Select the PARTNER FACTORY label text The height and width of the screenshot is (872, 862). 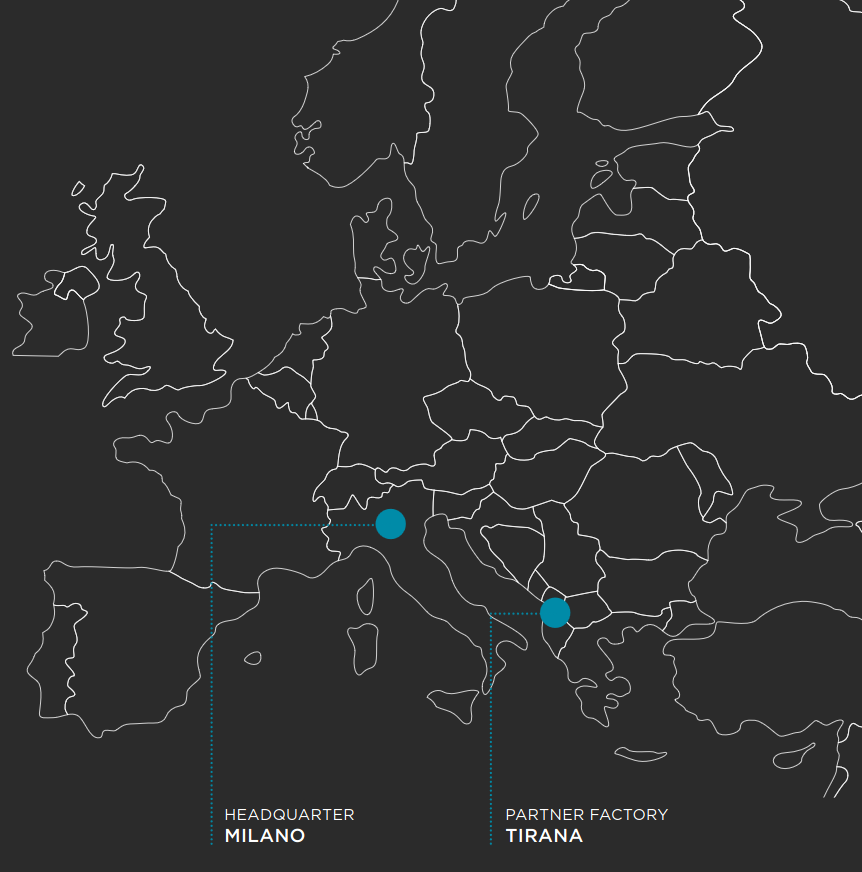point(587,815)
